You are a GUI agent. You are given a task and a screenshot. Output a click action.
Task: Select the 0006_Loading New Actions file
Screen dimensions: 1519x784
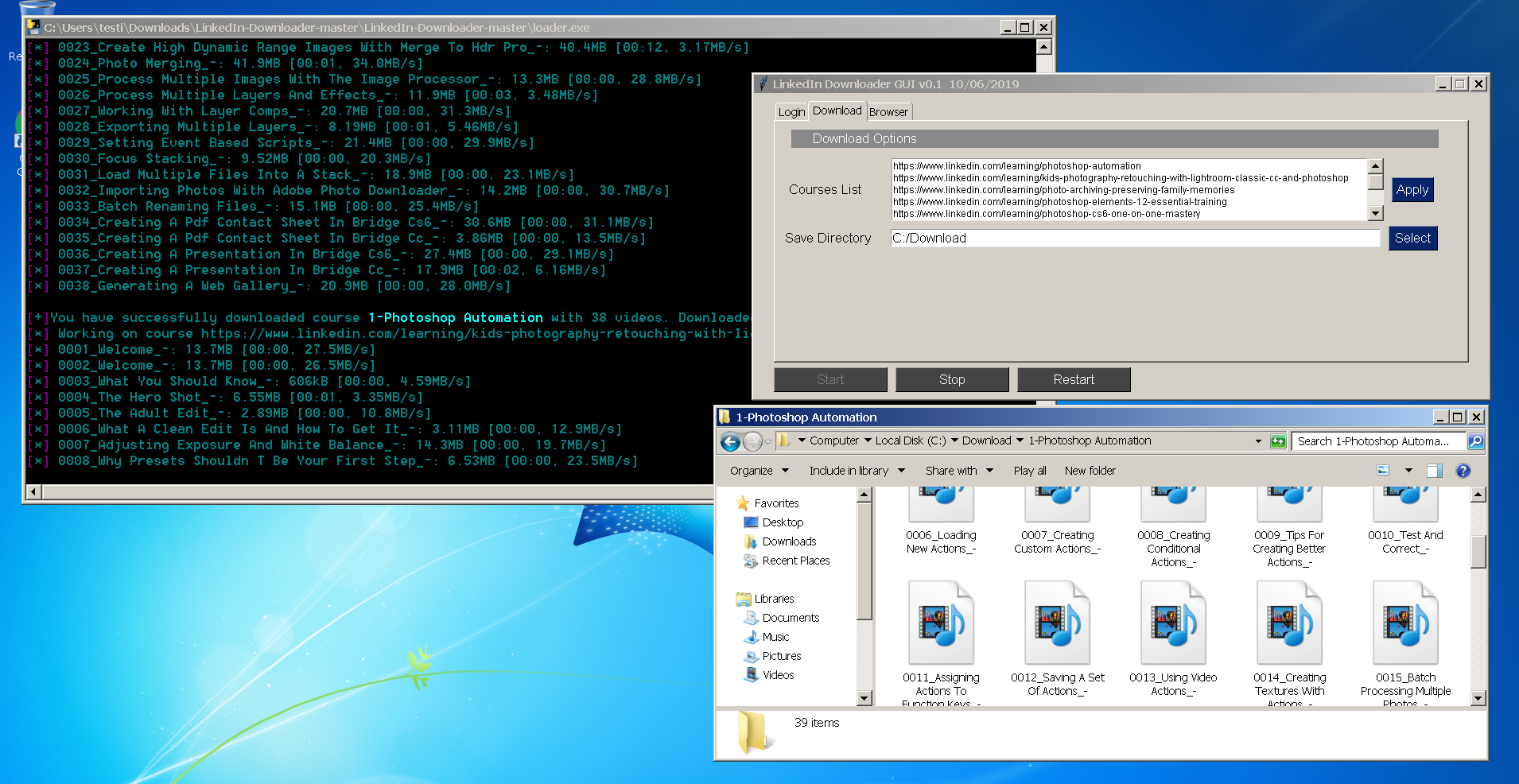pos(941,521)
